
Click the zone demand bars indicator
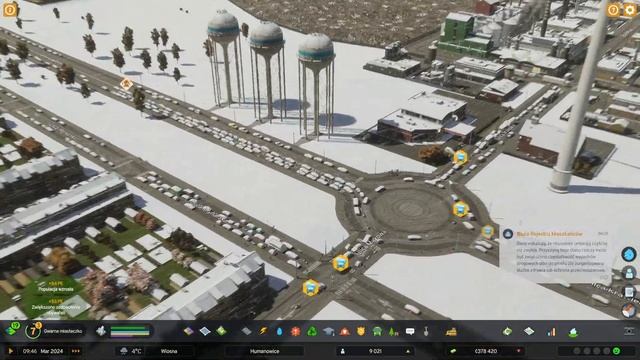click(130, 331)
